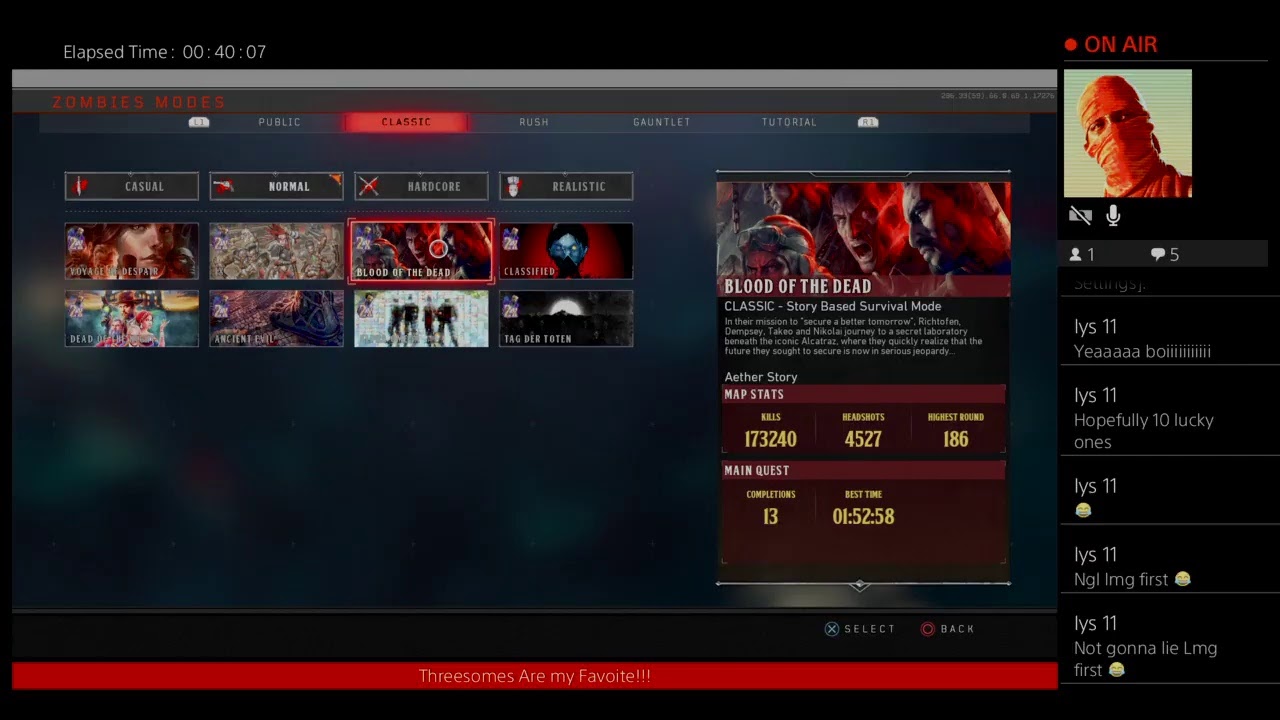This screenshot has width=1280, height=720.
Task: Click the Realistic skull mask icon
Action: pos(513,186)
